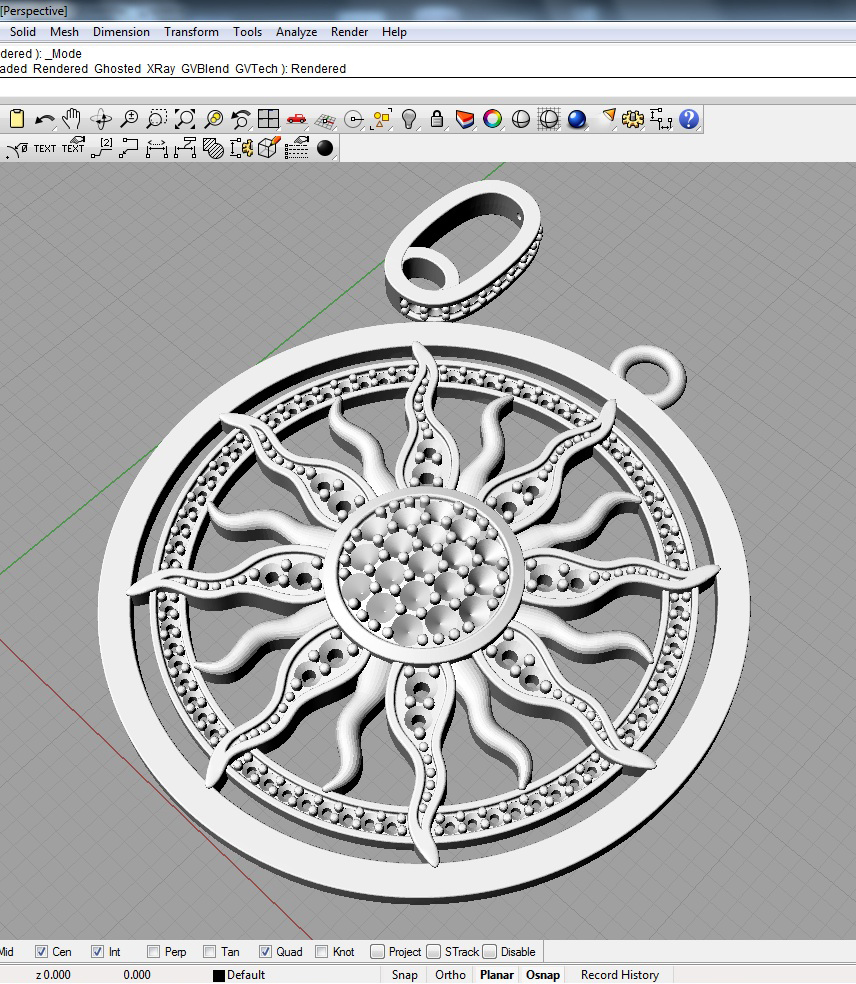Open the Edit Layers icon
856x984 pixels.
tap(464, 119)
